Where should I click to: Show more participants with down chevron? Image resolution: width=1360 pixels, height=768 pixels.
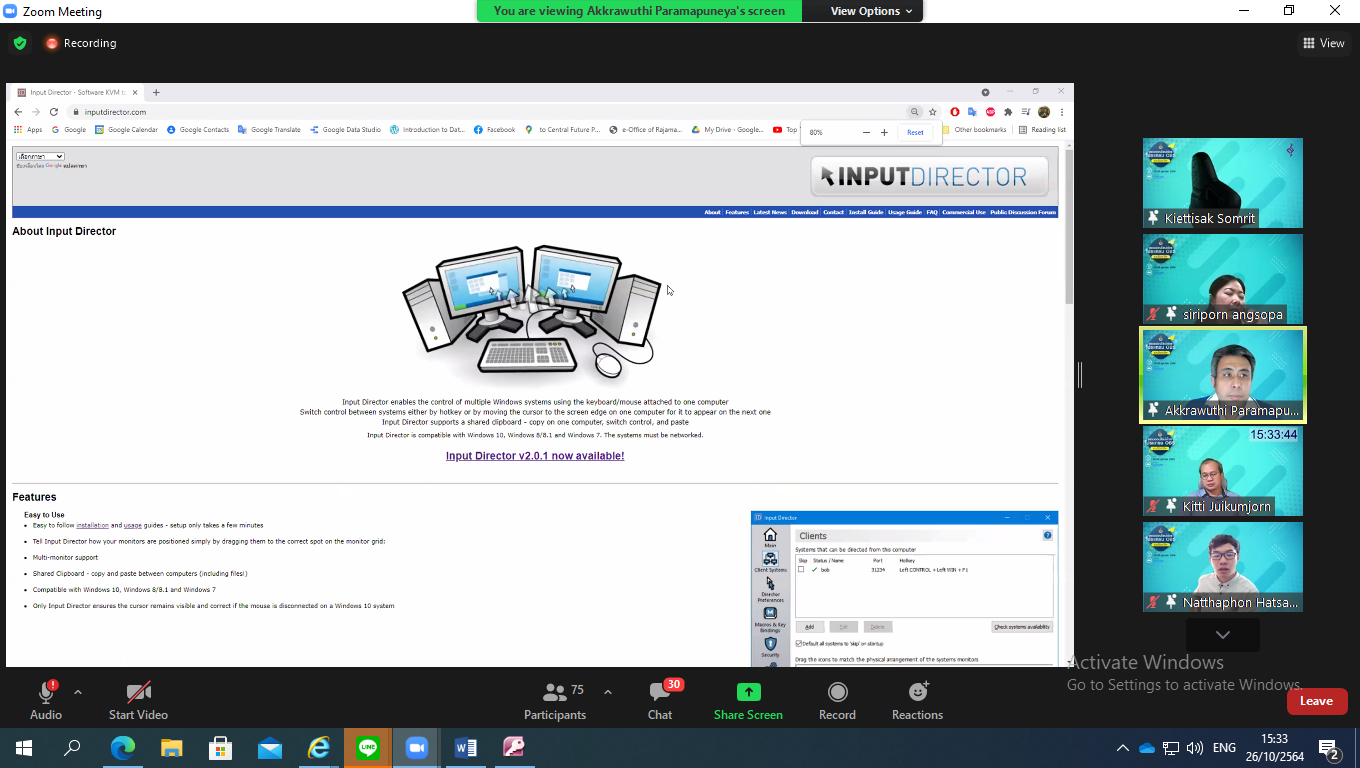1223,635
